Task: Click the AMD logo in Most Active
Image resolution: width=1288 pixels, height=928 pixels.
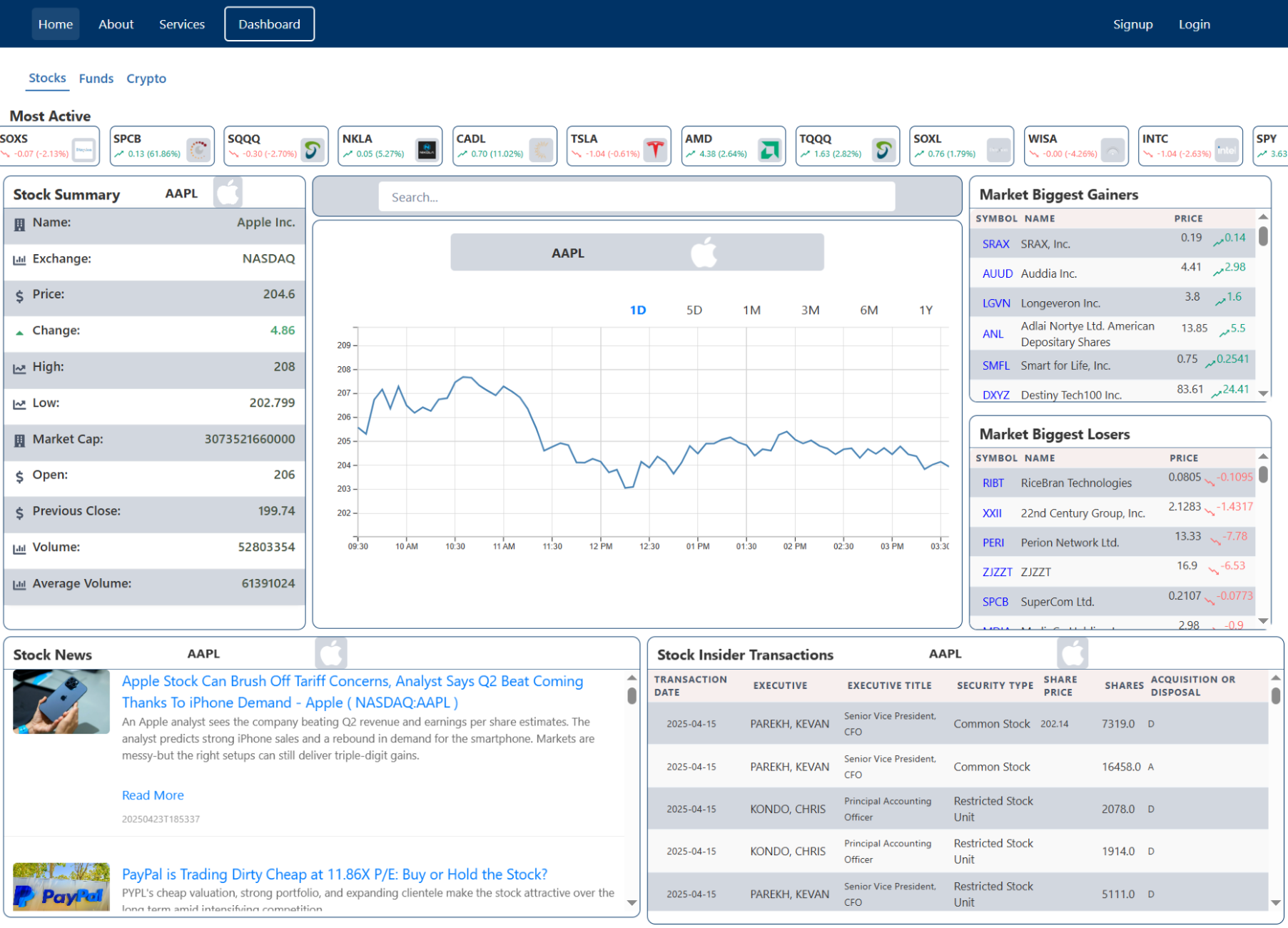Action: (x=769, y=149)
